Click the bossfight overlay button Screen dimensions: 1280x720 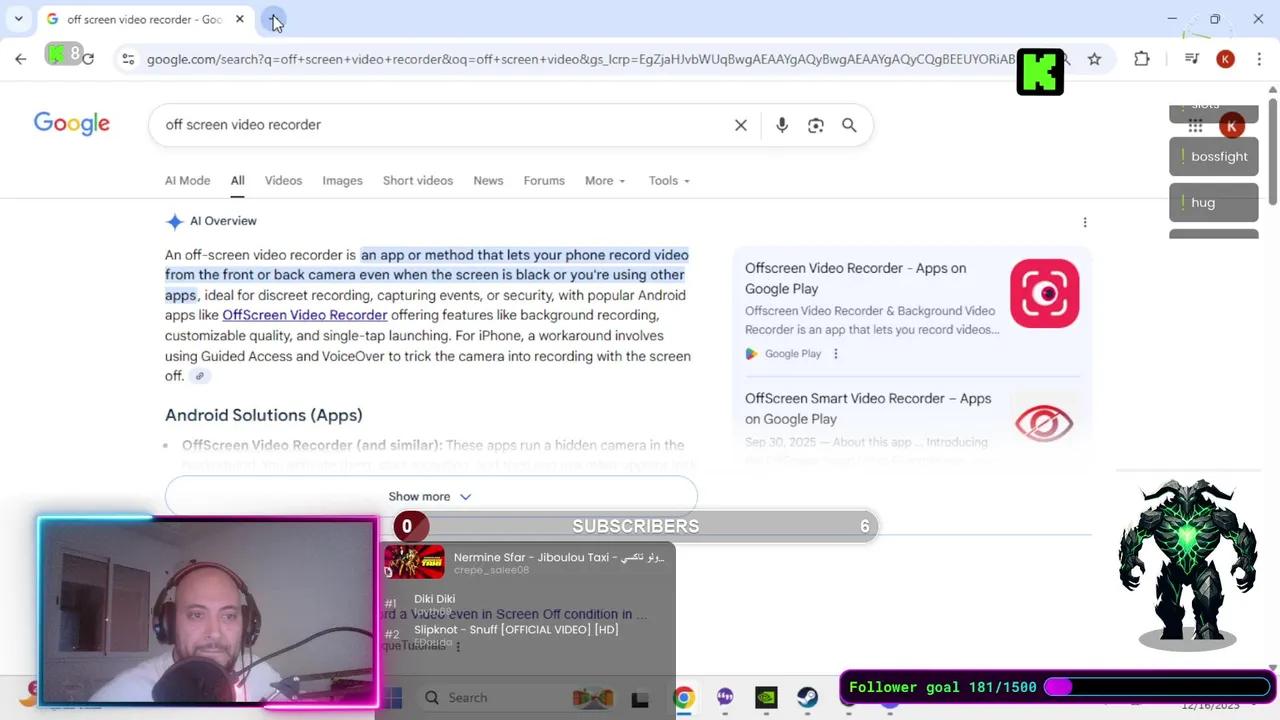point(1214,156)
